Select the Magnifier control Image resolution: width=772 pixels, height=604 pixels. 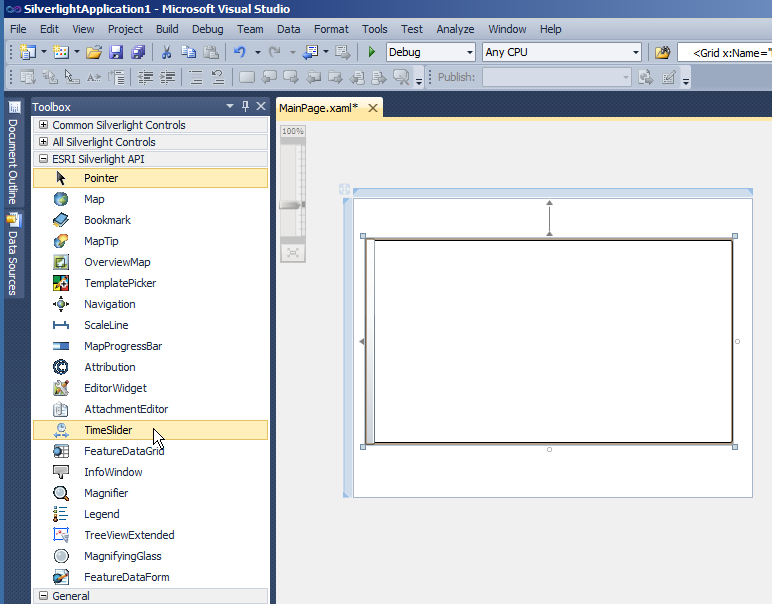(151, 493)
